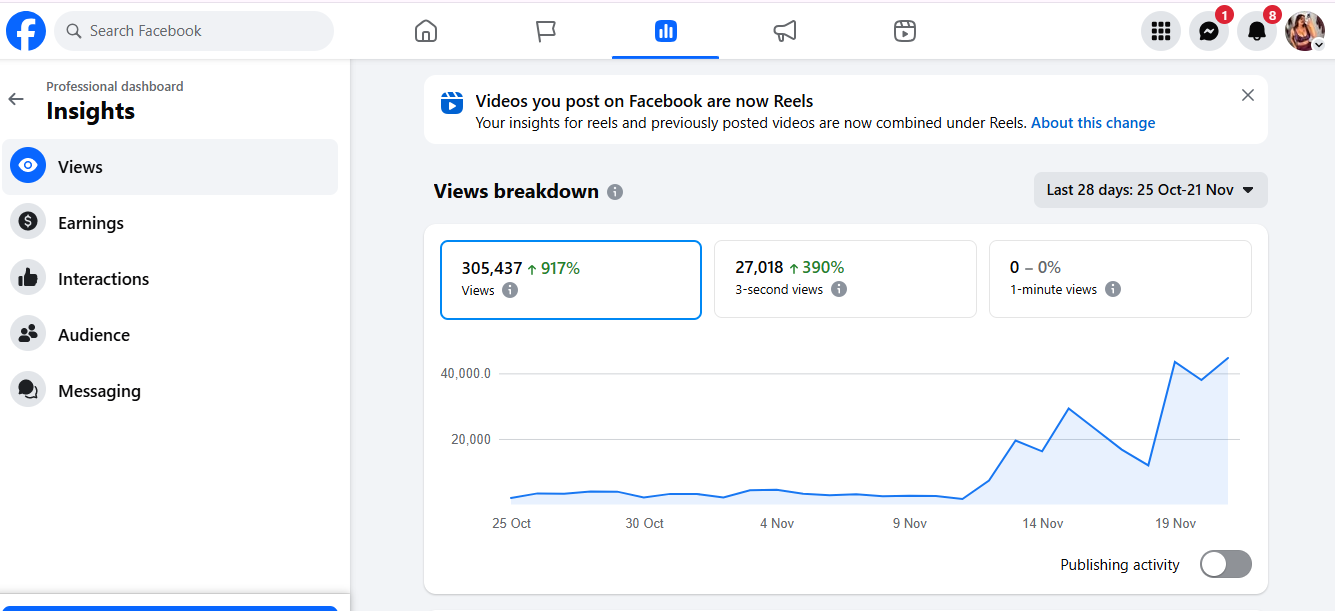Select Earnings in the Insights sidebar

pyautogui.click(x=90, y=223)
